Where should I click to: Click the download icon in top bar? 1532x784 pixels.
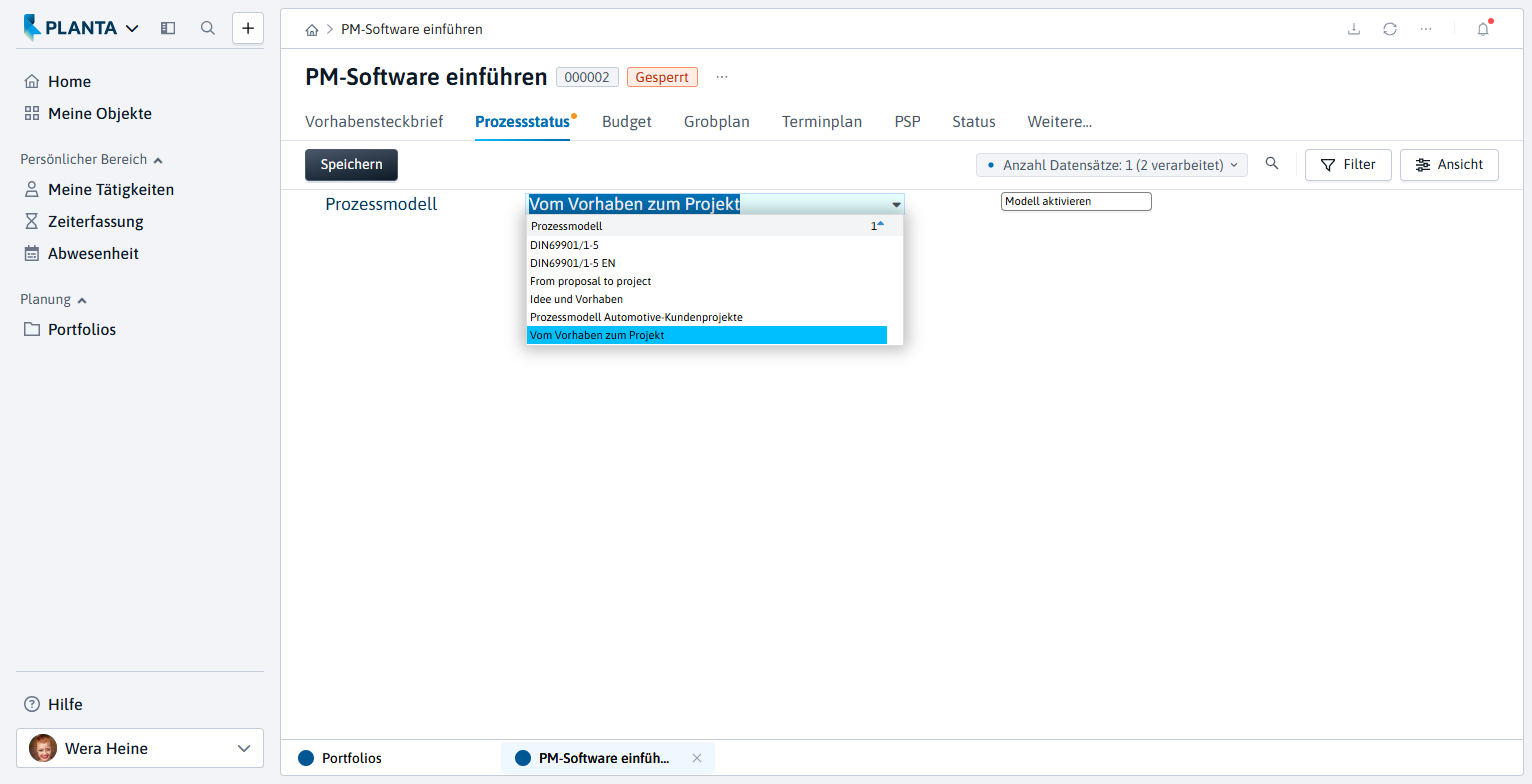[x=1354, y=29]
